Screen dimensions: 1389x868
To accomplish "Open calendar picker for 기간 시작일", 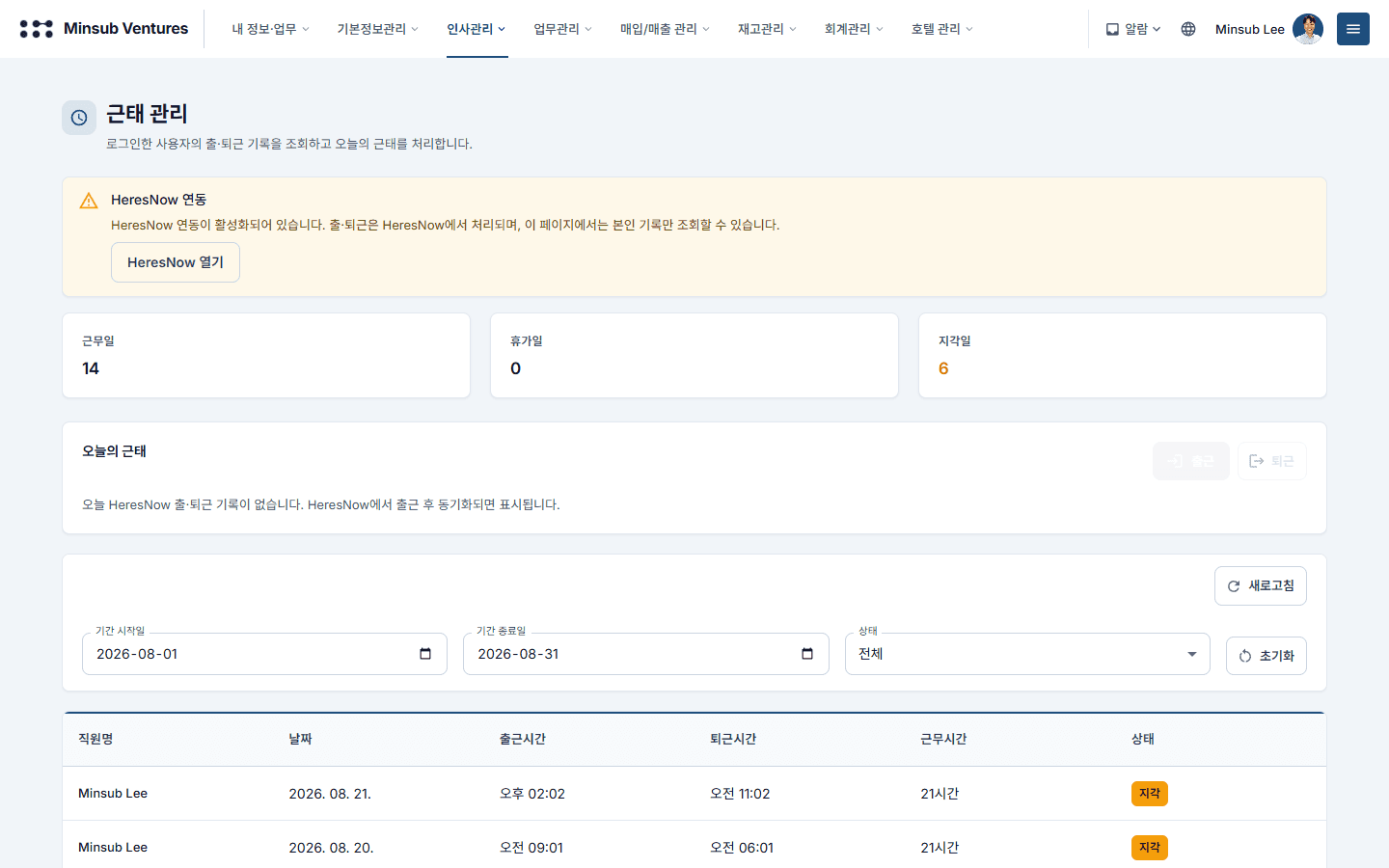I will [425, 654].
